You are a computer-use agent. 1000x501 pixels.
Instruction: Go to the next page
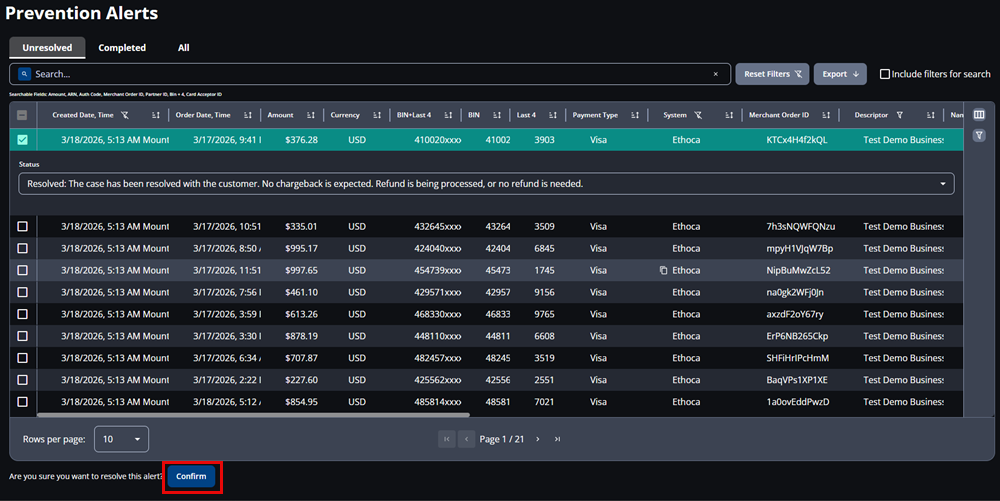point(538,439)
